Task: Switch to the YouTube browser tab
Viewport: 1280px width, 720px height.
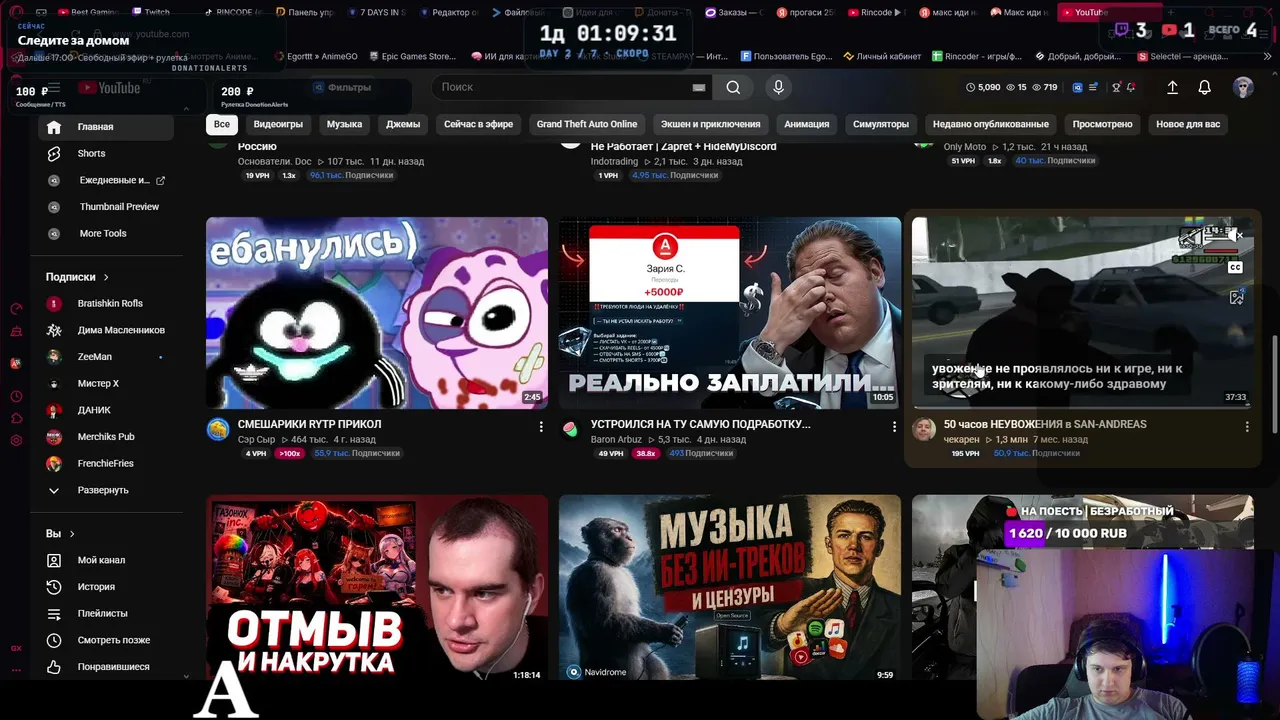Action: 1109,12
